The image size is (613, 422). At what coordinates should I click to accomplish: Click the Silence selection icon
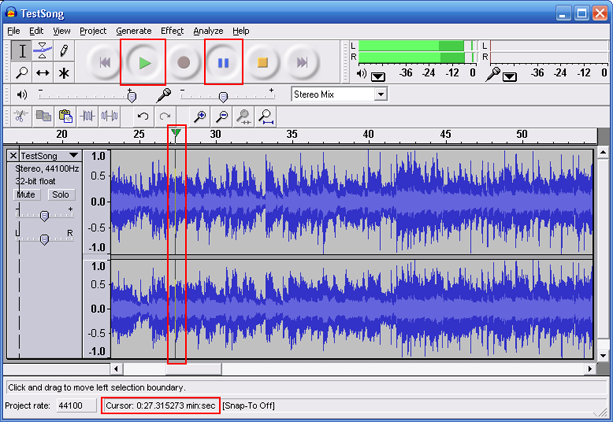coord(109,116)
